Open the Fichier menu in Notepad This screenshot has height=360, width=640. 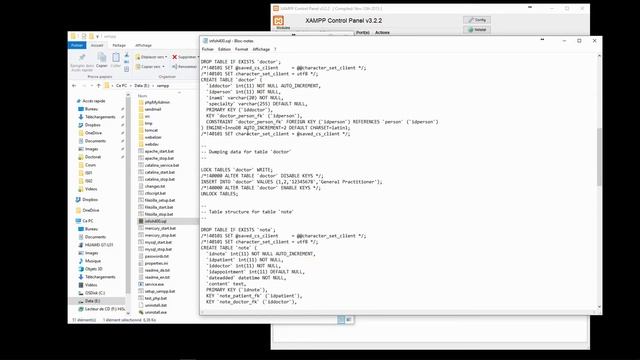[208, 49]
